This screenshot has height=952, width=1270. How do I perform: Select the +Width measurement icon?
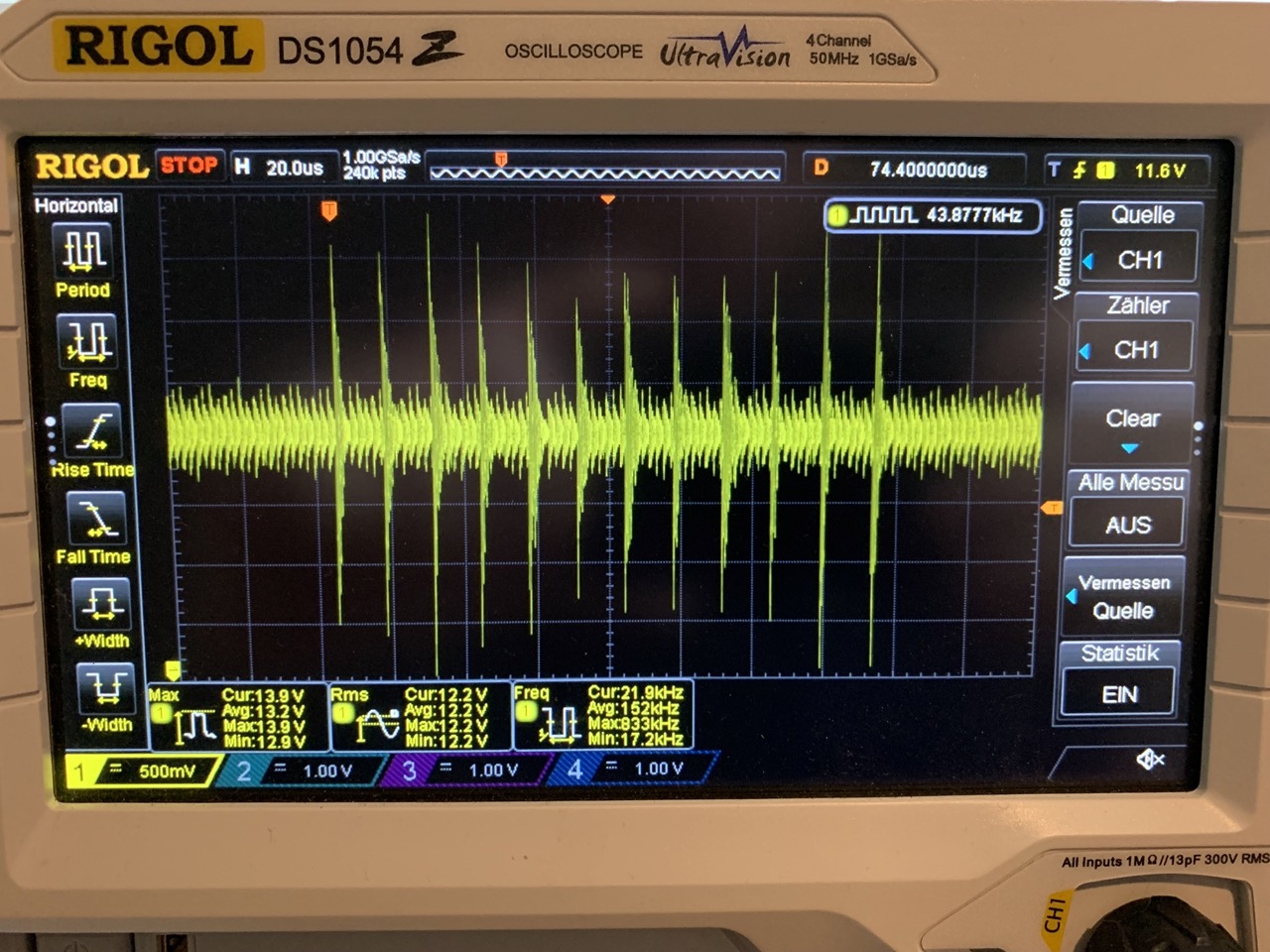pos(102,603)
